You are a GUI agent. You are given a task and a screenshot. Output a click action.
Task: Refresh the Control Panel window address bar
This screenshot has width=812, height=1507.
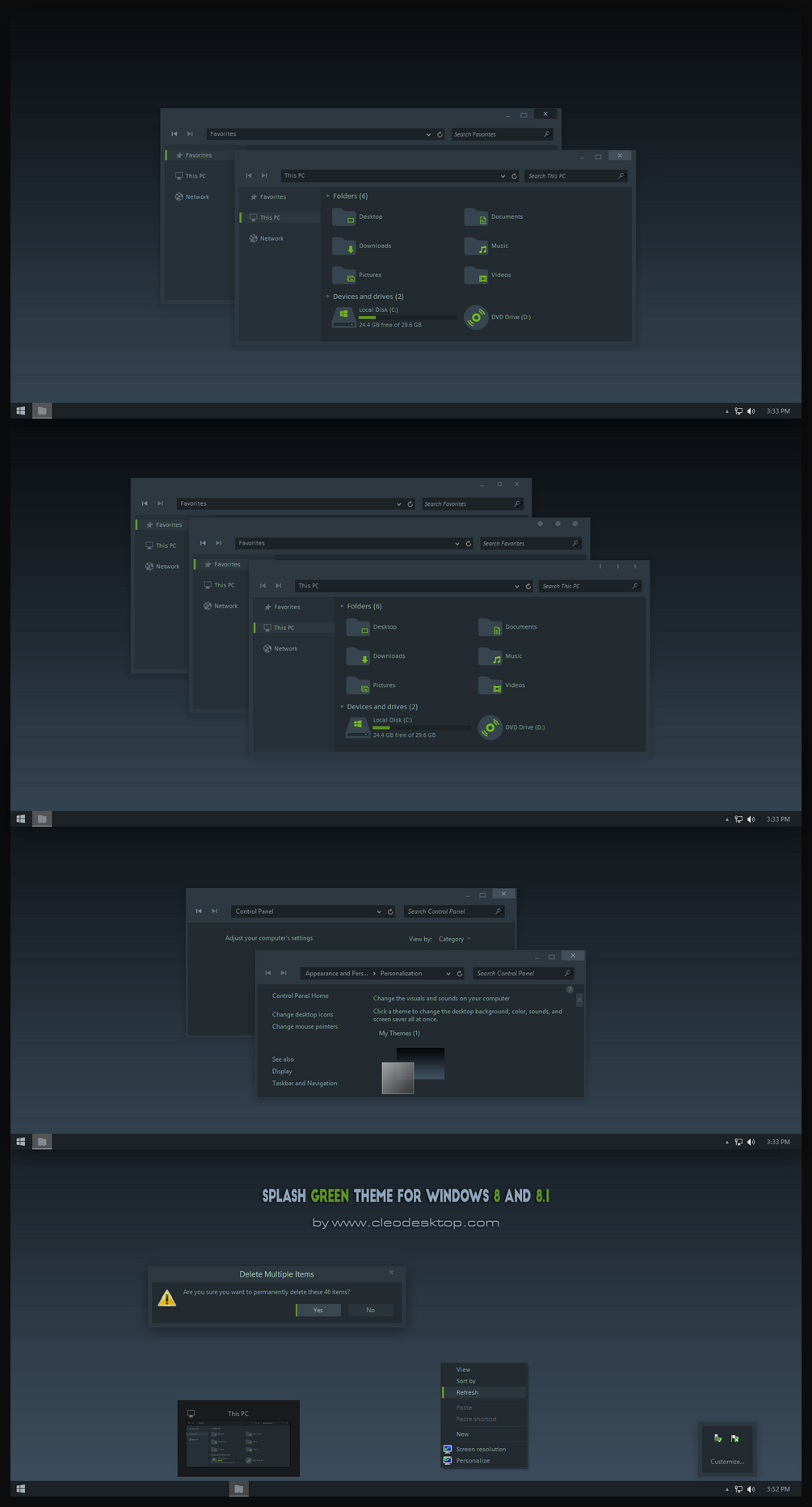[x=390, y=911]
